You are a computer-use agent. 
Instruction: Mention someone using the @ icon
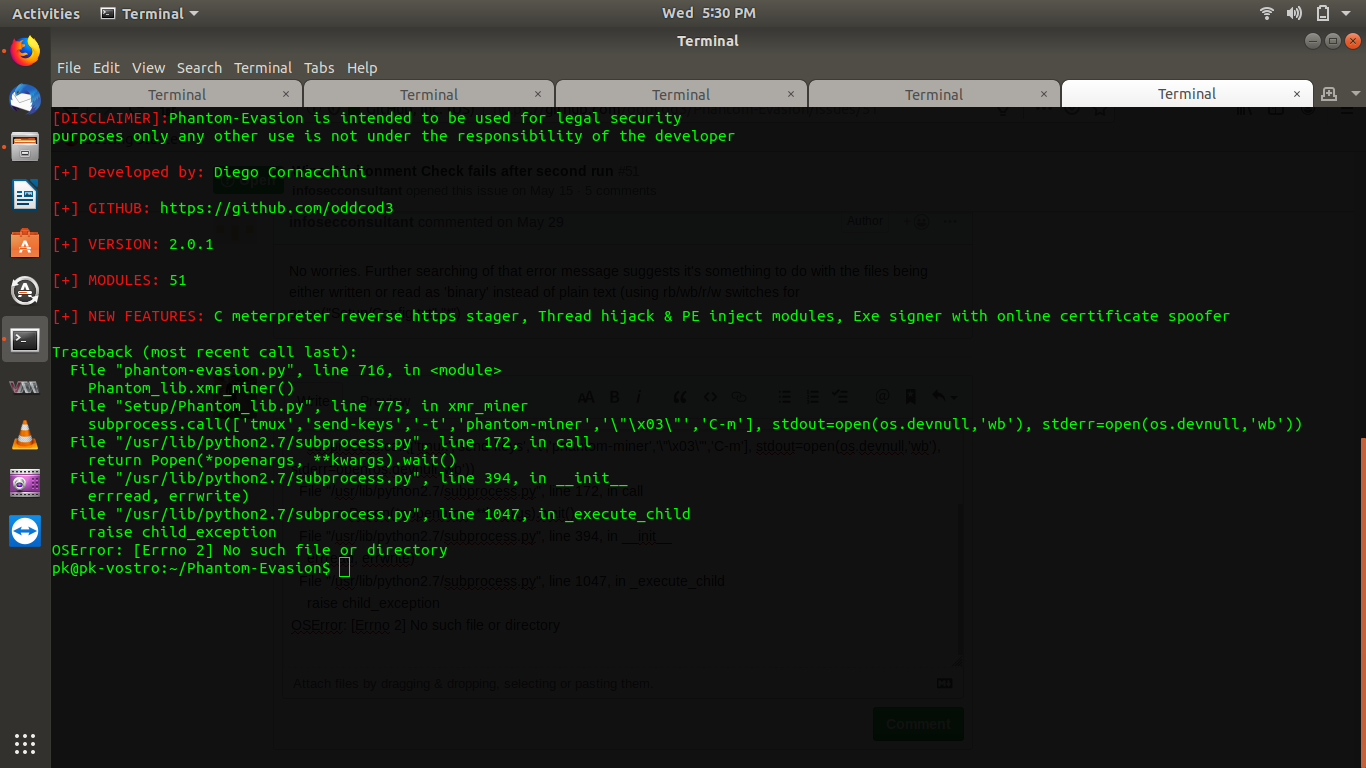tap(882, 396)
